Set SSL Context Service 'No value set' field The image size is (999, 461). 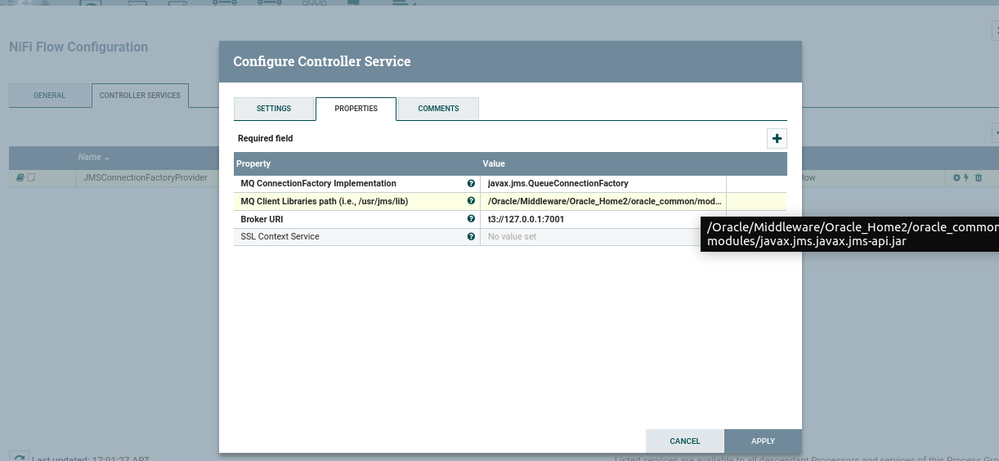[602, 237]
